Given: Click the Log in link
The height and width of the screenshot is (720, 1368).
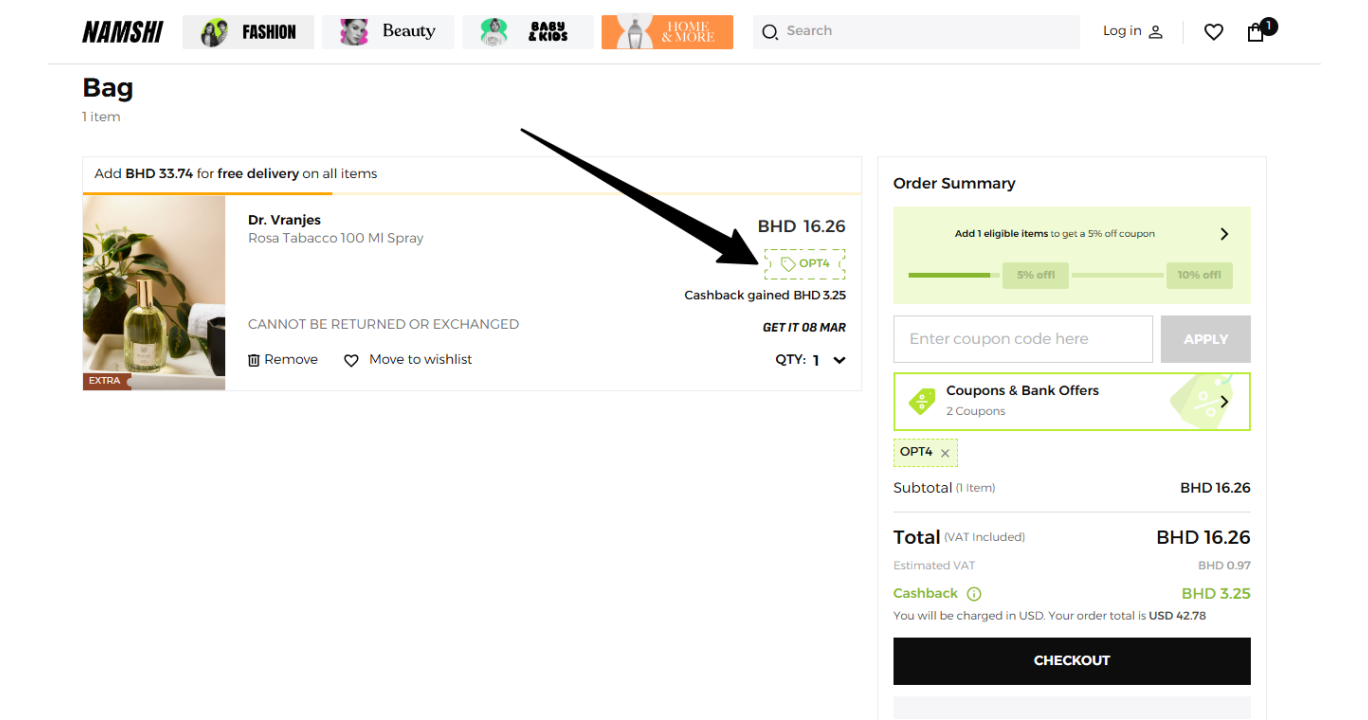Looking at the screenshot, I should click(x=1122, y=31).
